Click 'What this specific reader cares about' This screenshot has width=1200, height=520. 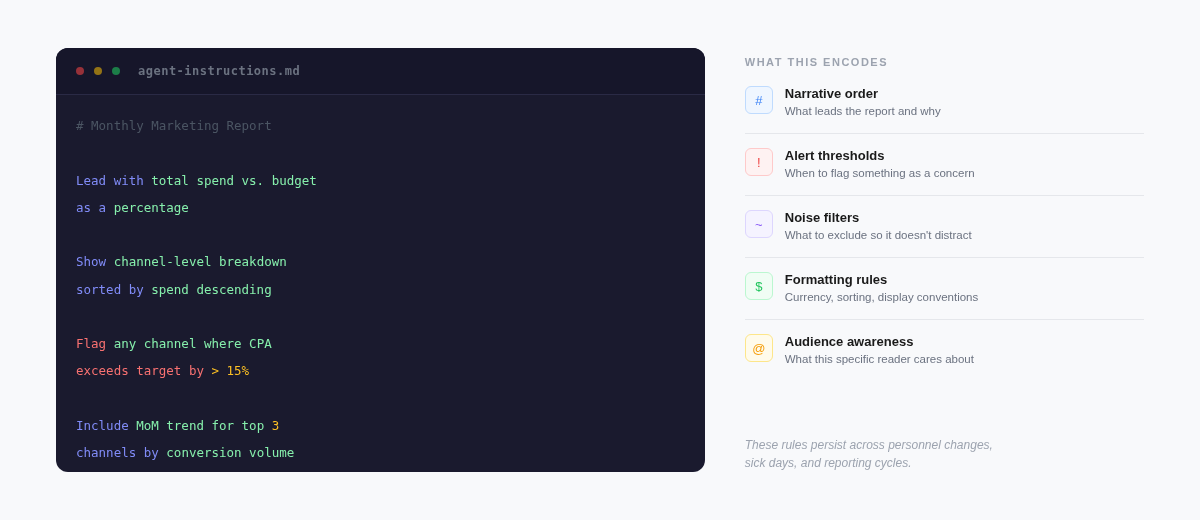pyautogui.click(x=879, y=359)
